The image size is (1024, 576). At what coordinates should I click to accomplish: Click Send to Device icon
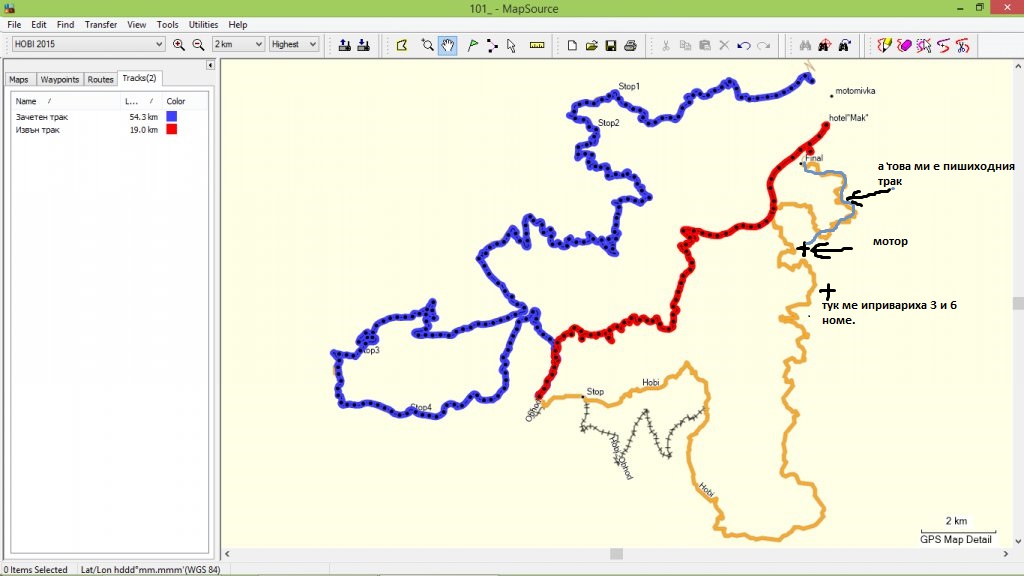345,45
